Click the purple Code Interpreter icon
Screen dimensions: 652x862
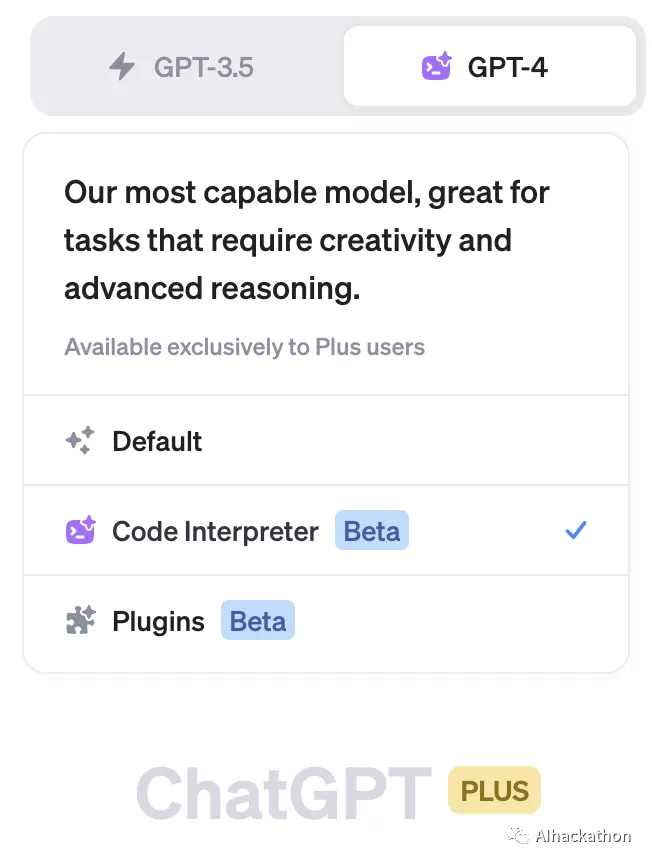click(81, 531)
